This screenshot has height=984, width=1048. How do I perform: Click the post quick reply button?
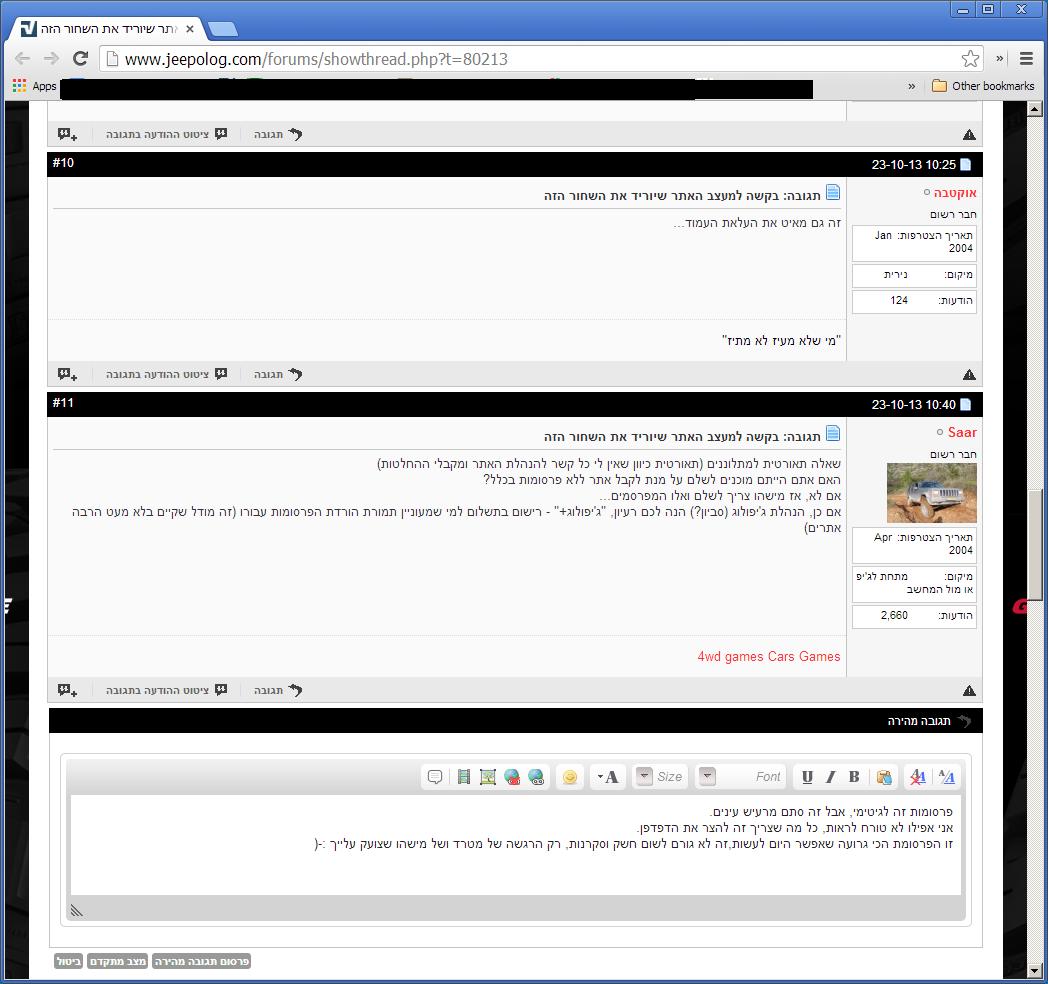[x=202, y=961]
